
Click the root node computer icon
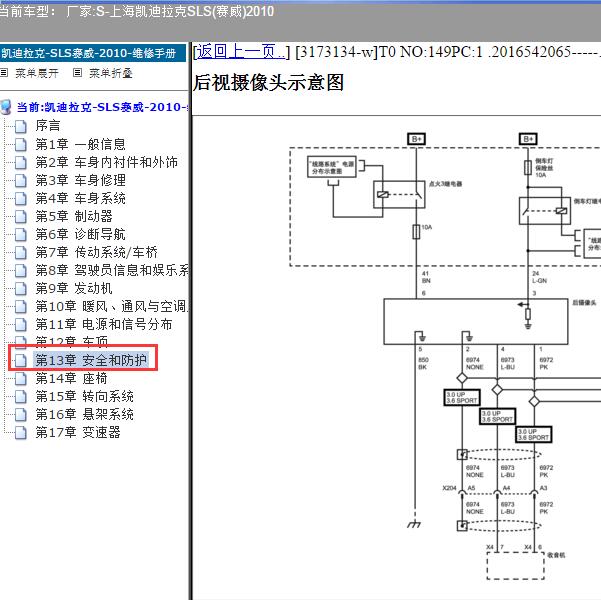6,107
